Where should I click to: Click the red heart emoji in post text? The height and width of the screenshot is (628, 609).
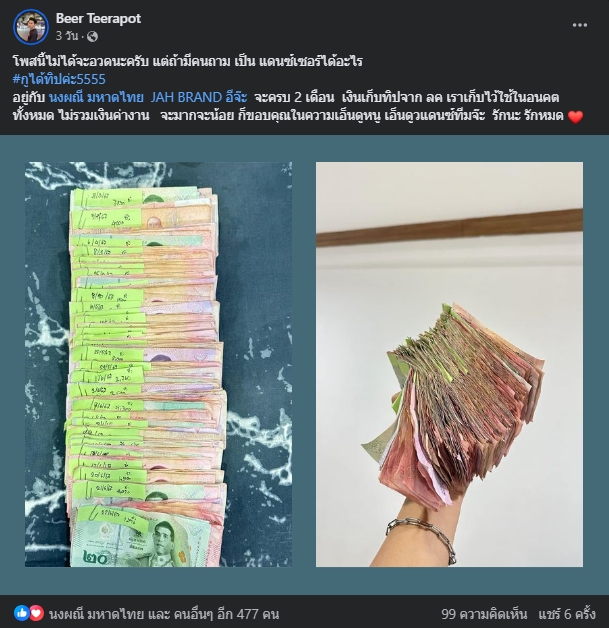click(x=575, y=117)
